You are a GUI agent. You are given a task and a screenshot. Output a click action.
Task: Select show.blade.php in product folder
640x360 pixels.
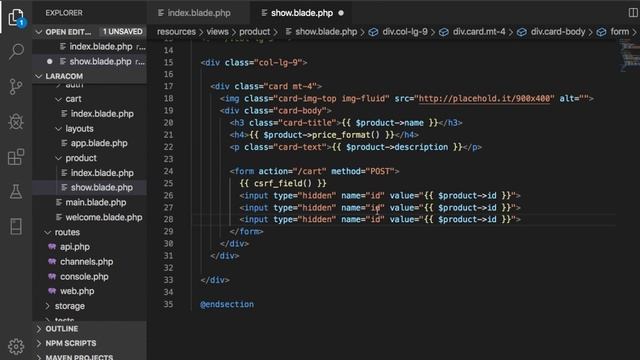click(x=89, y=188)
